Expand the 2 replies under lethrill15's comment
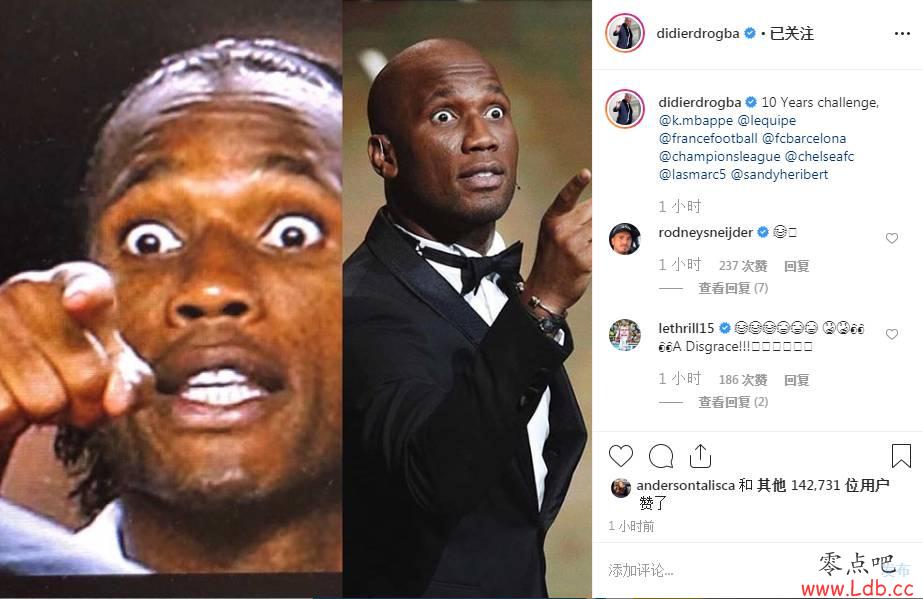This screenshot has width=923, height=599. pyautogui.click(x=733, y=402)
